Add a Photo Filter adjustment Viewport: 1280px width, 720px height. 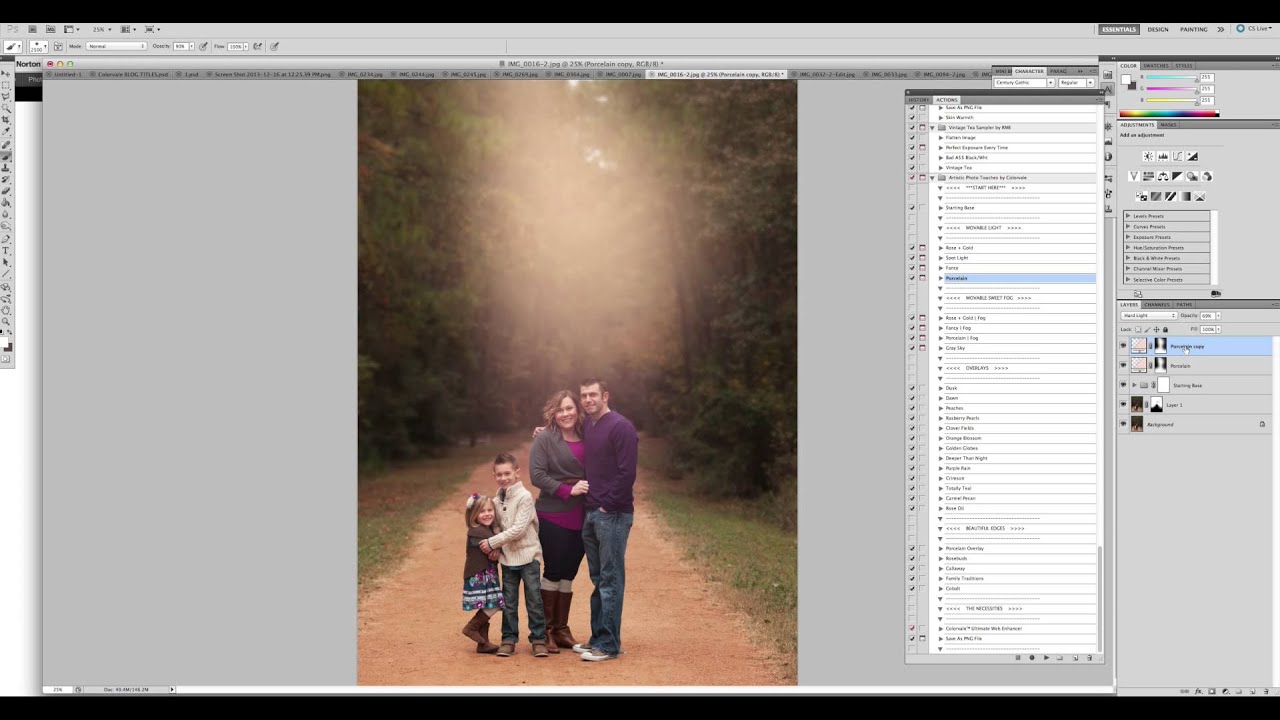coord(1193,177)
